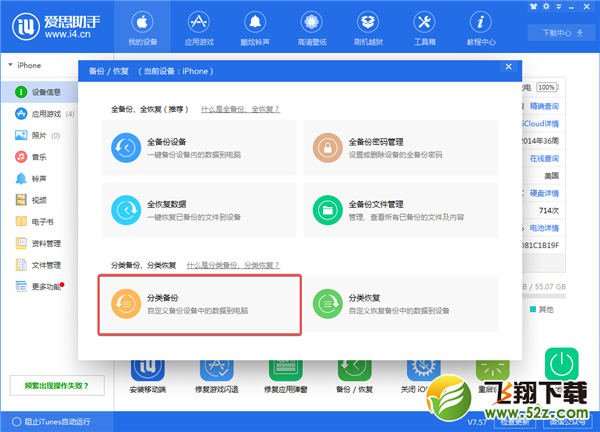Click the 其他 storage legend swatch
The height and width of the screenshot is (432, 600).
coord(533,309)
